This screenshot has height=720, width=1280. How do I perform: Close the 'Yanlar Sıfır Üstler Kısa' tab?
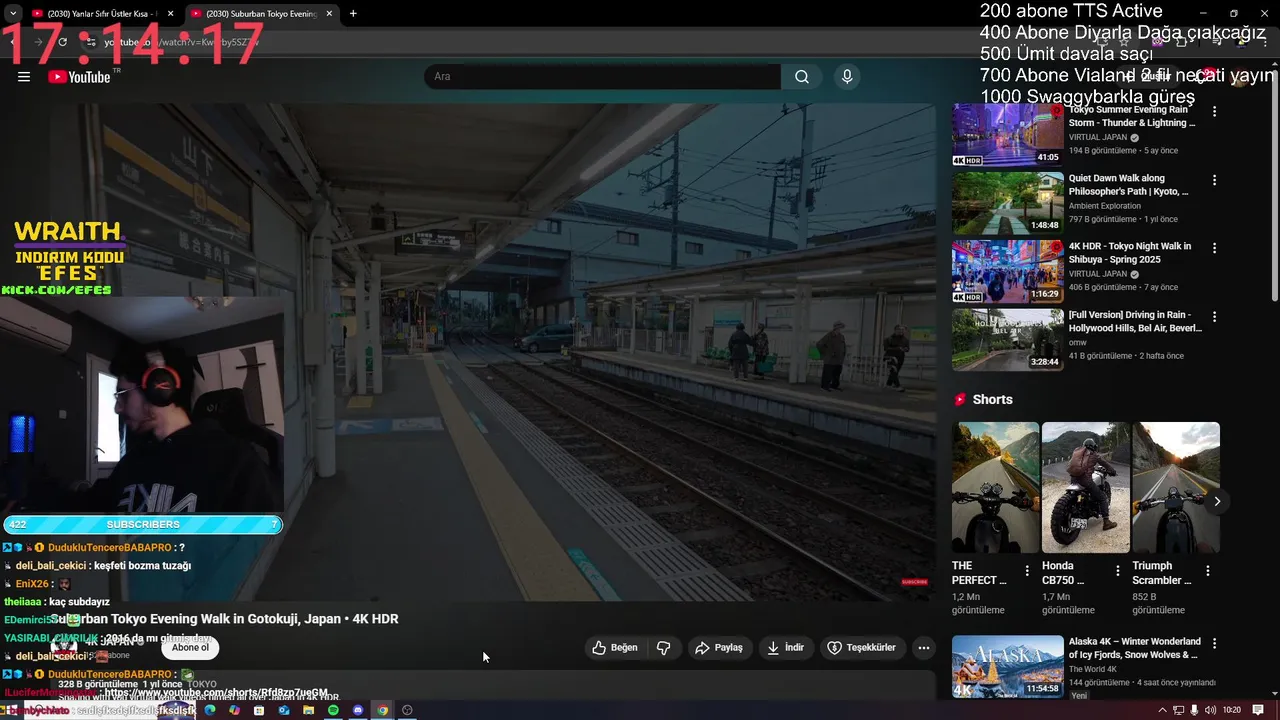click(x=170, y=14)
